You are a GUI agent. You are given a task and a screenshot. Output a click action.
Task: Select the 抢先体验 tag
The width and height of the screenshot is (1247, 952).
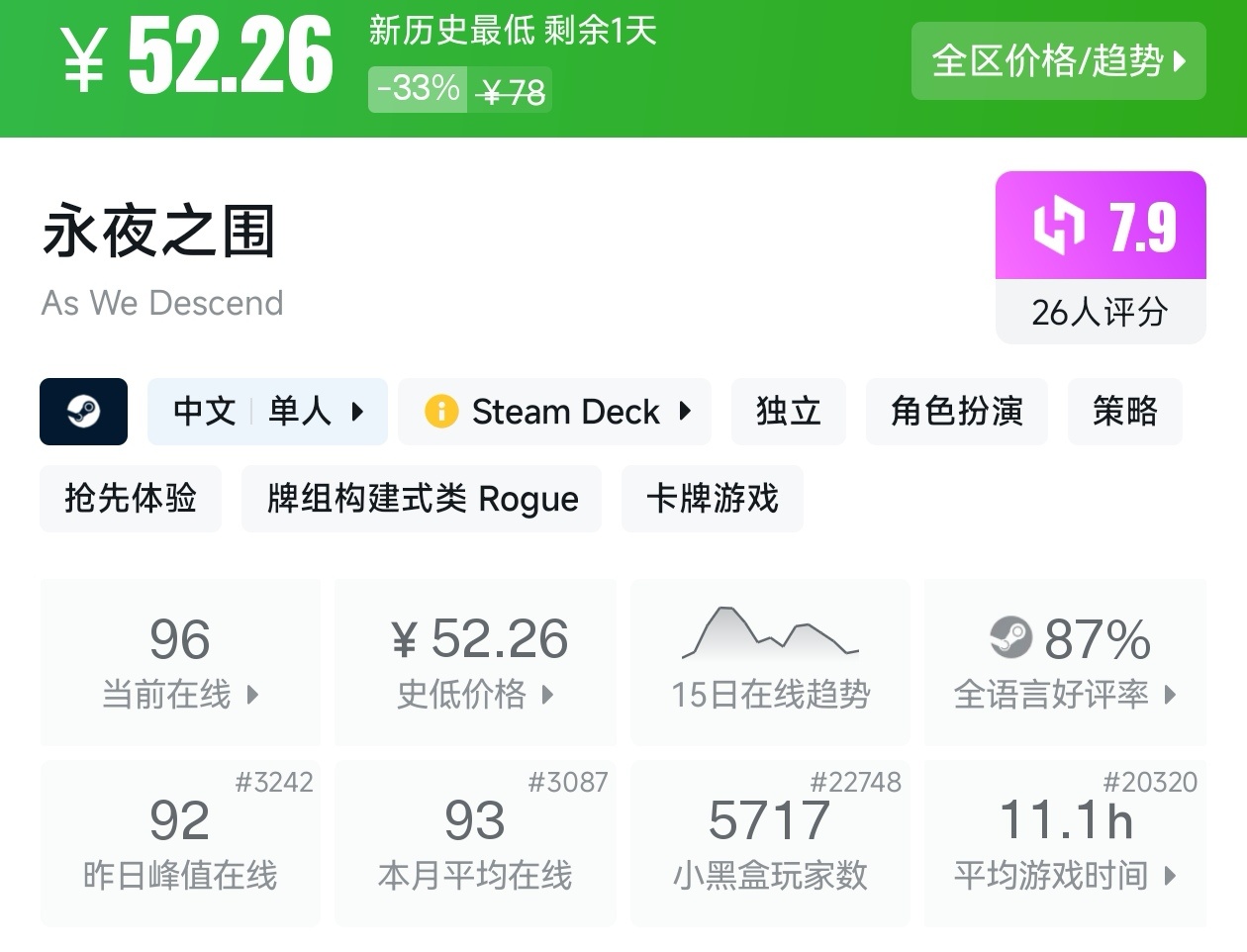[131, 499]
